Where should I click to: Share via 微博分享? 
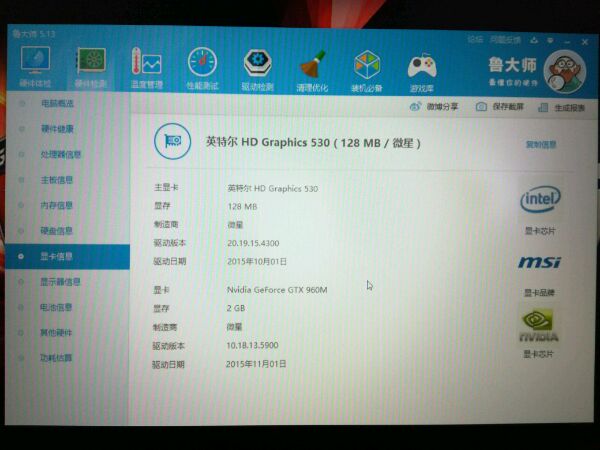click(x=434, y=106)
